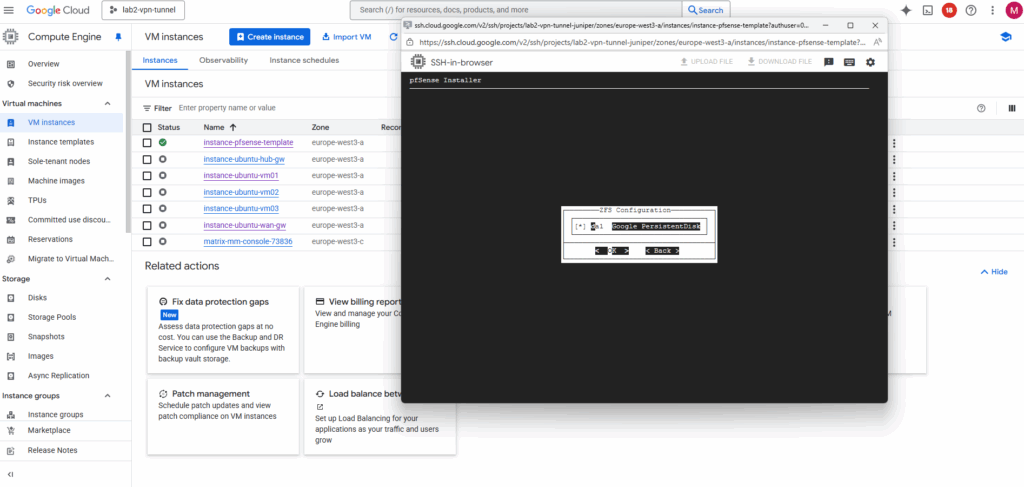This screenshot has height=487, width=1024.
Task: Open the Google Cloud navigation hamburger menu
Action: (9, 10)
